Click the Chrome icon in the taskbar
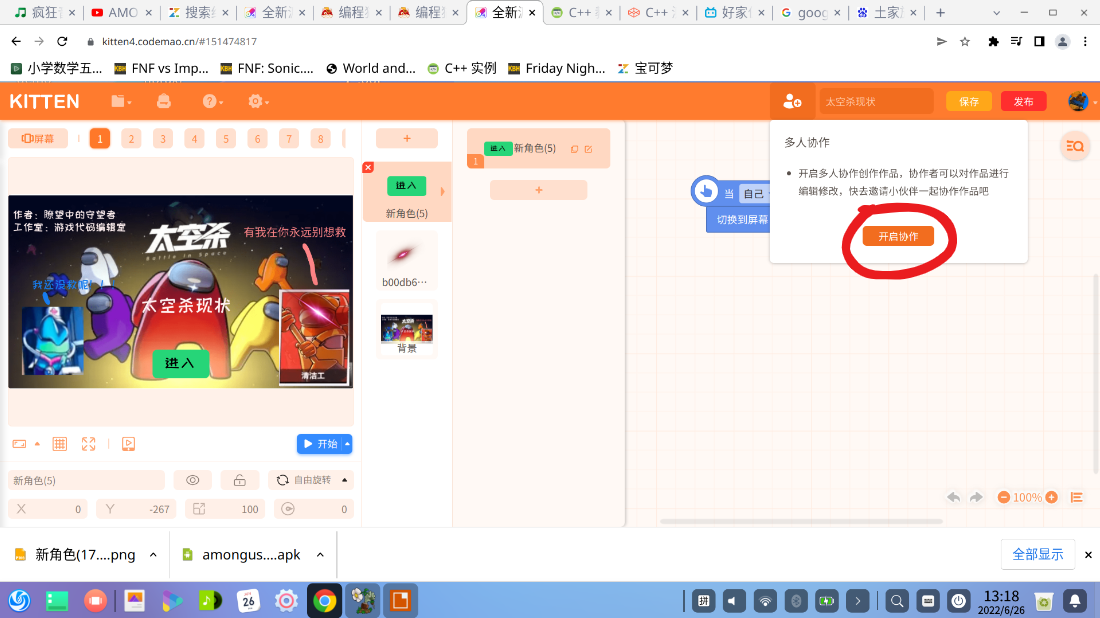 tap(324, 600)
